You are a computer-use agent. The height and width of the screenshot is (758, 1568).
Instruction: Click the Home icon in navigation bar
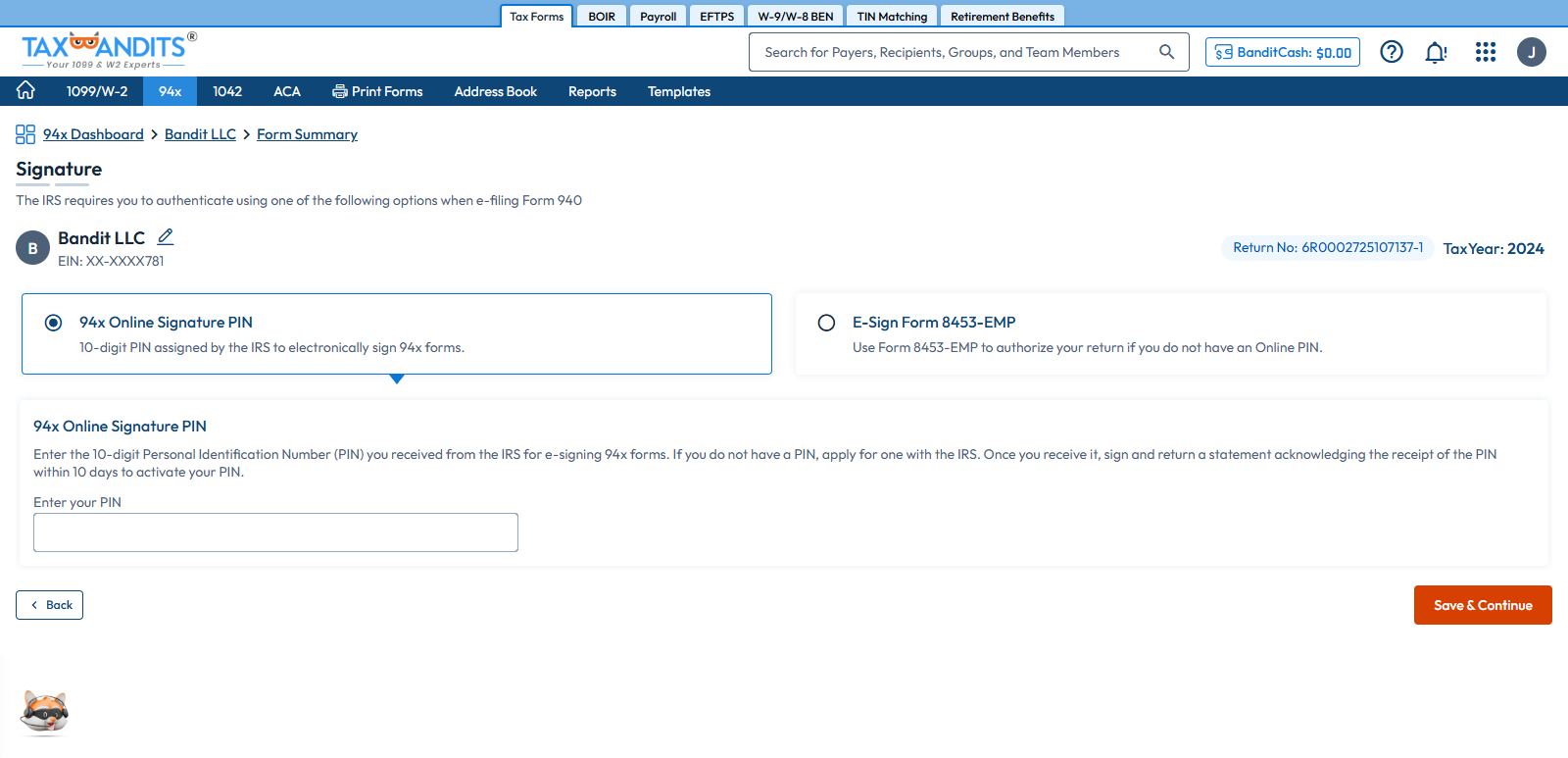point(25,90)
